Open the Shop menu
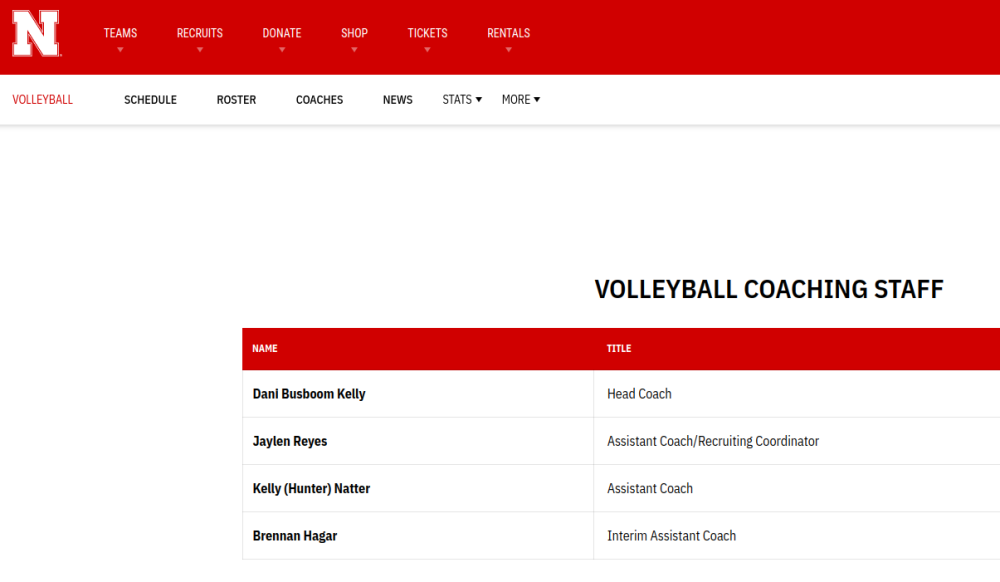The height and width of the screenshot is (582, 1000). [354, 34]
